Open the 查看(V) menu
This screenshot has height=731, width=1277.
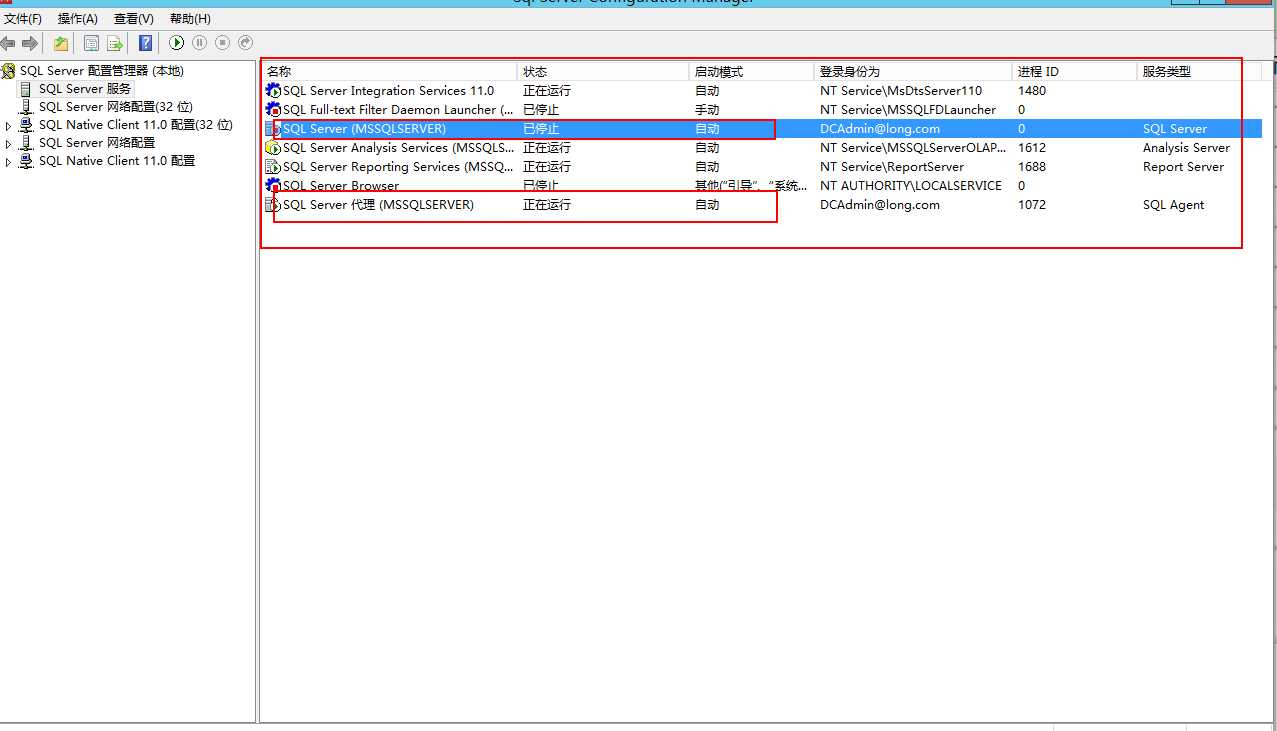[134, 19]
